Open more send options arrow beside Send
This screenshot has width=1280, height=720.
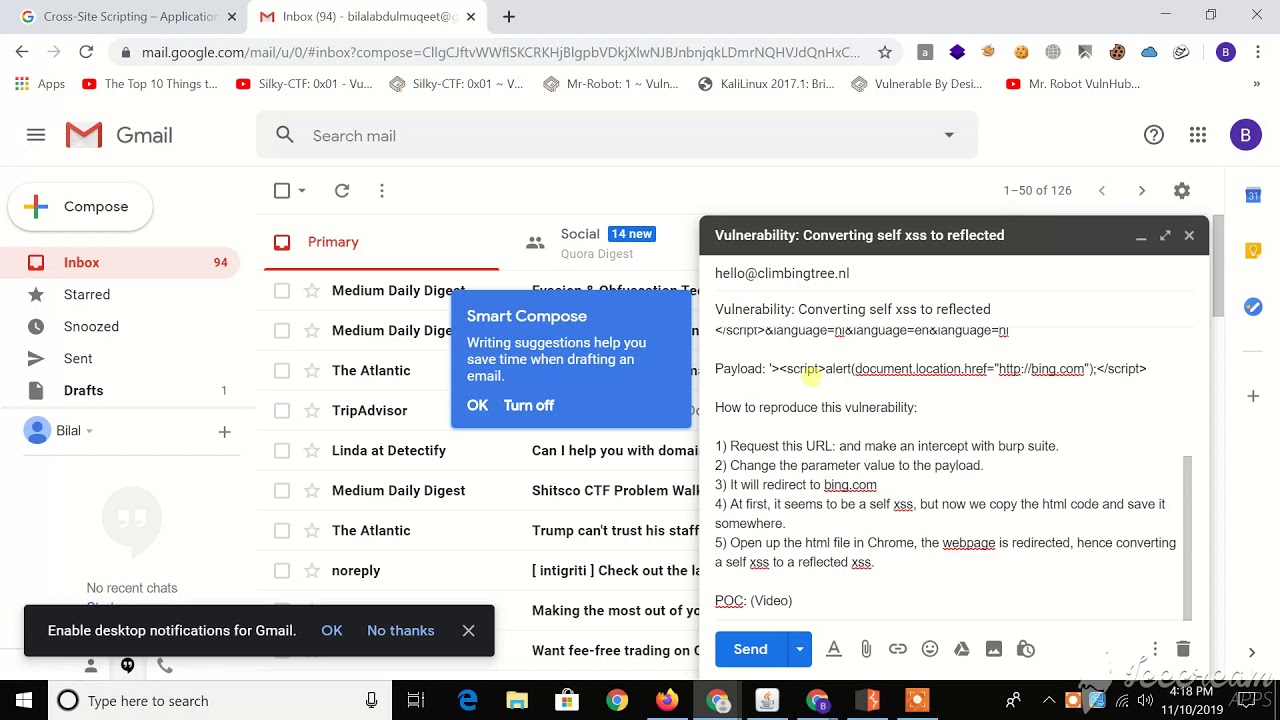pyautogui.click(x=799, y=649)
